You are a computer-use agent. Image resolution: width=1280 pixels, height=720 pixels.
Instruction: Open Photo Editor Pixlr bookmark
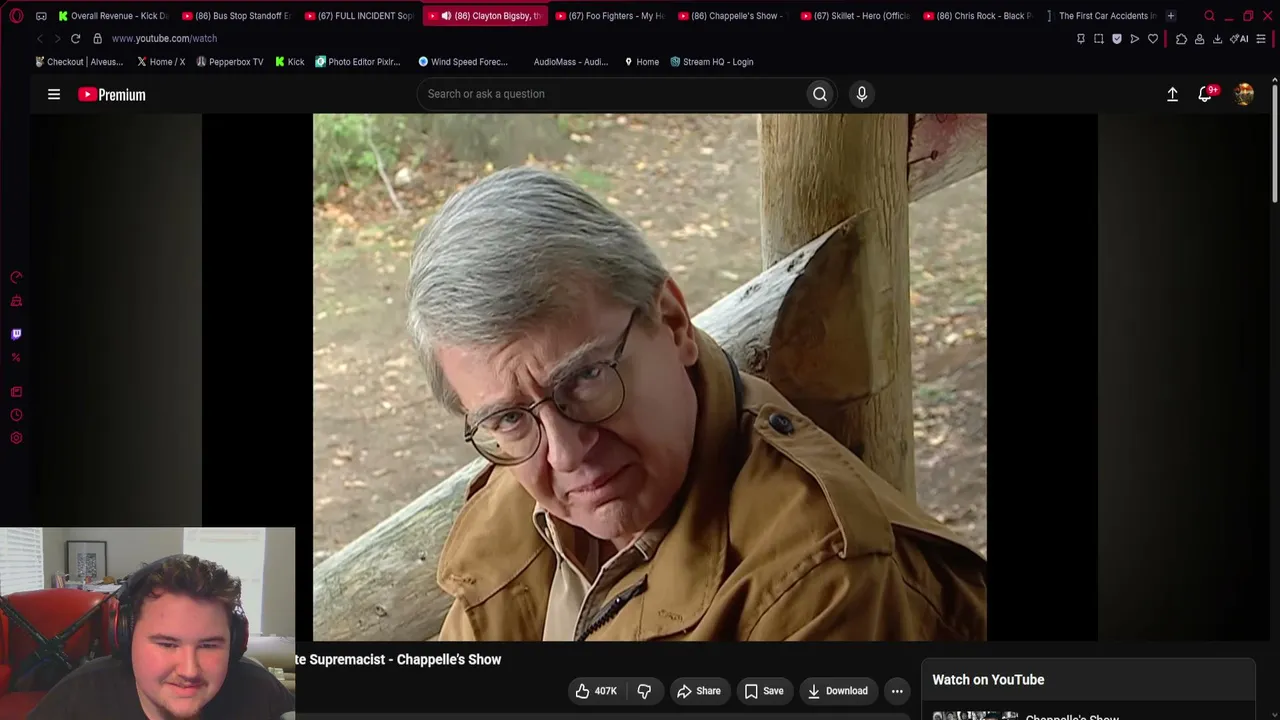tap(358, 62)
